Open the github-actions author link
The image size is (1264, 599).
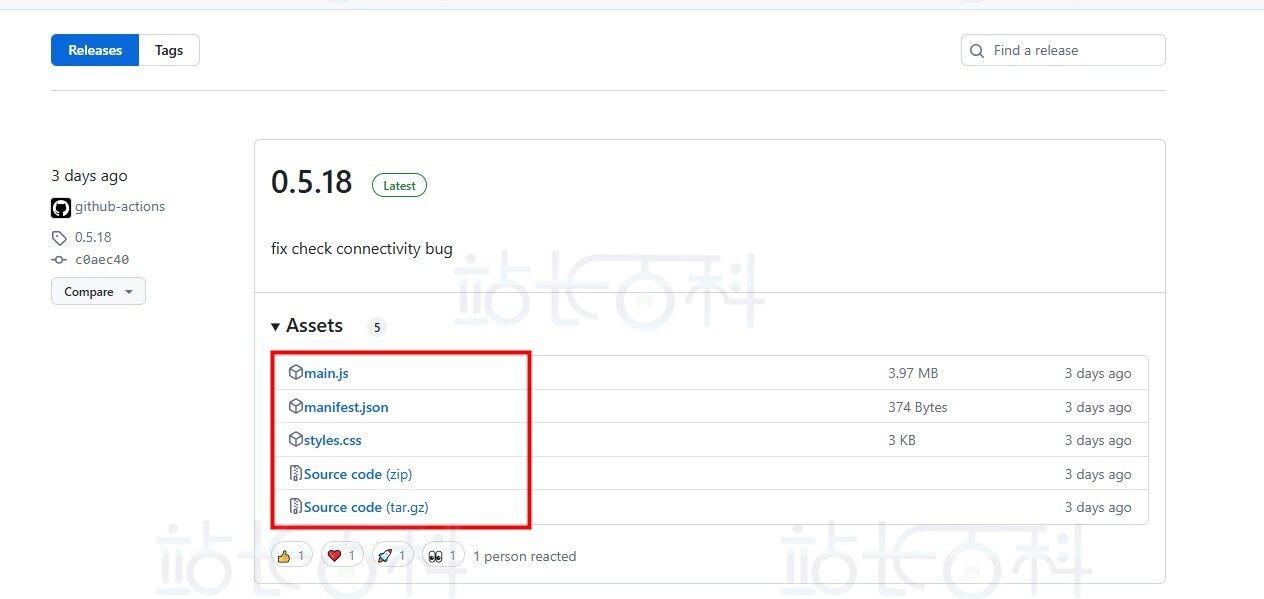pos(120,207)
